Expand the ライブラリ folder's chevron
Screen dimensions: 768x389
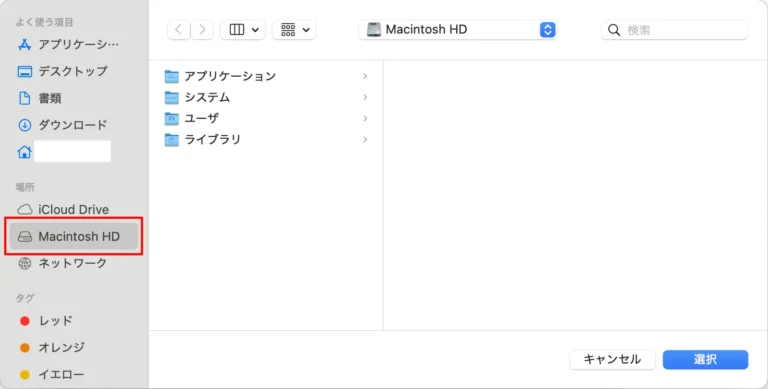[365, 140]
